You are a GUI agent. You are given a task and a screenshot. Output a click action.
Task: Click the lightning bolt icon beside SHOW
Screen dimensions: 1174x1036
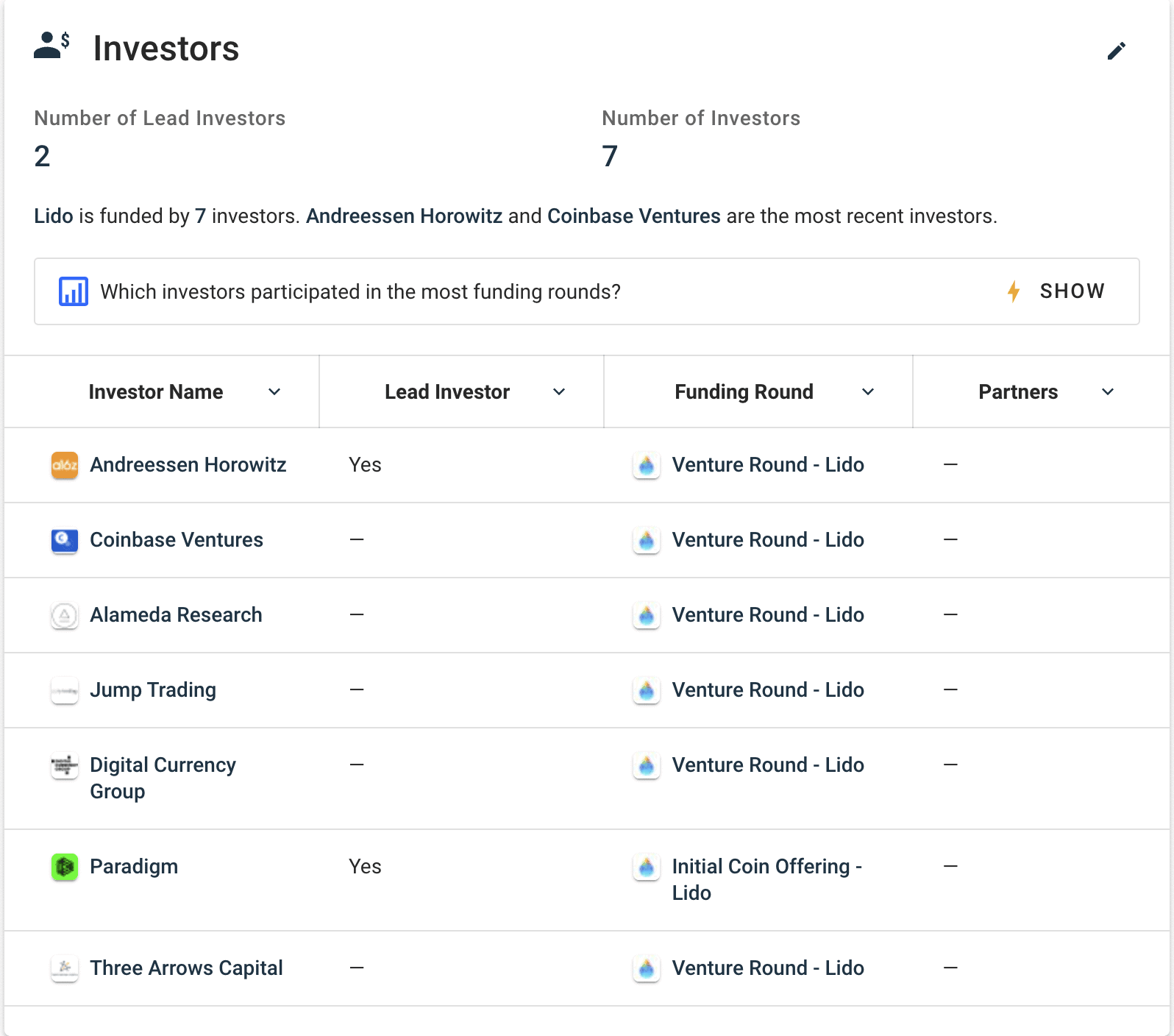pos(1014,291)
